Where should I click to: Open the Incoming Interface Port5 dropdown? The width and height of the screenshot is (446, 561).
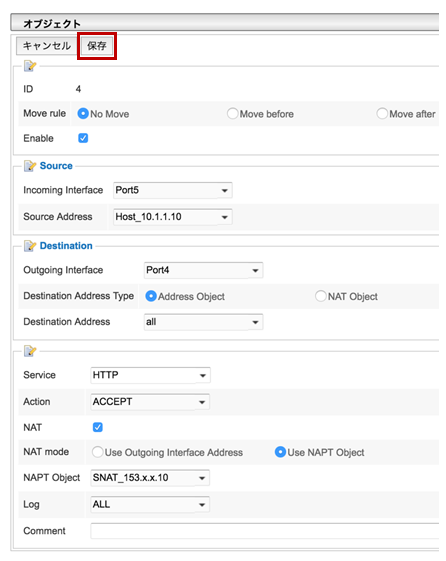click(173, 190)
